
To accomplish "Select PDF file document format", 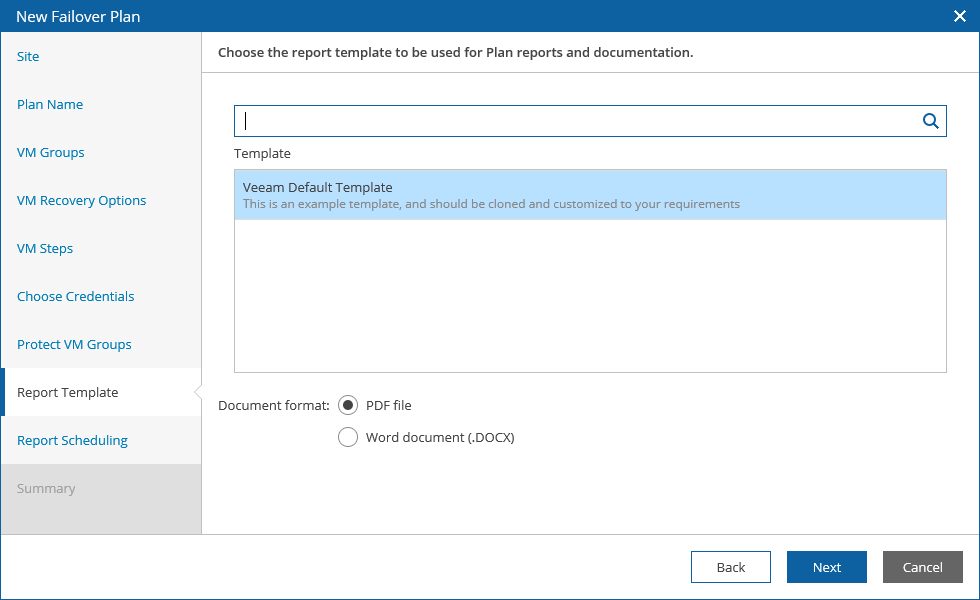I will click(348, 405).
